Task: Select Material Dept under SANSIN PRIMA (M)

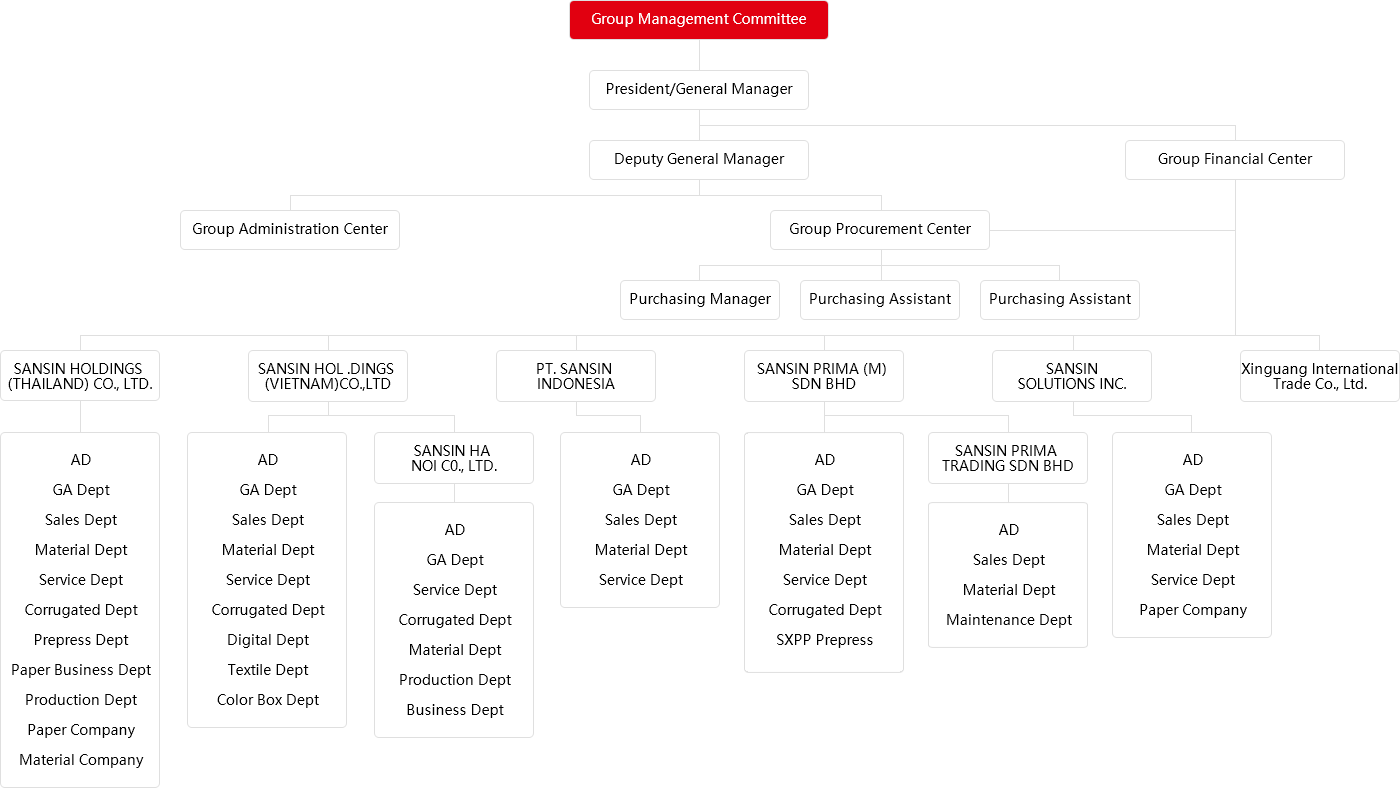Action: click(825, 550)
